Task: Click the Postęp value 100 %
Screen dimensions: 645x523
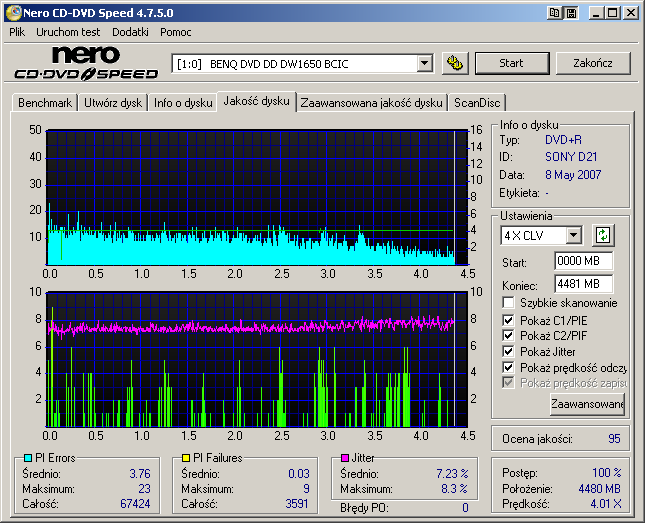Action: click(x=607, y=473)
